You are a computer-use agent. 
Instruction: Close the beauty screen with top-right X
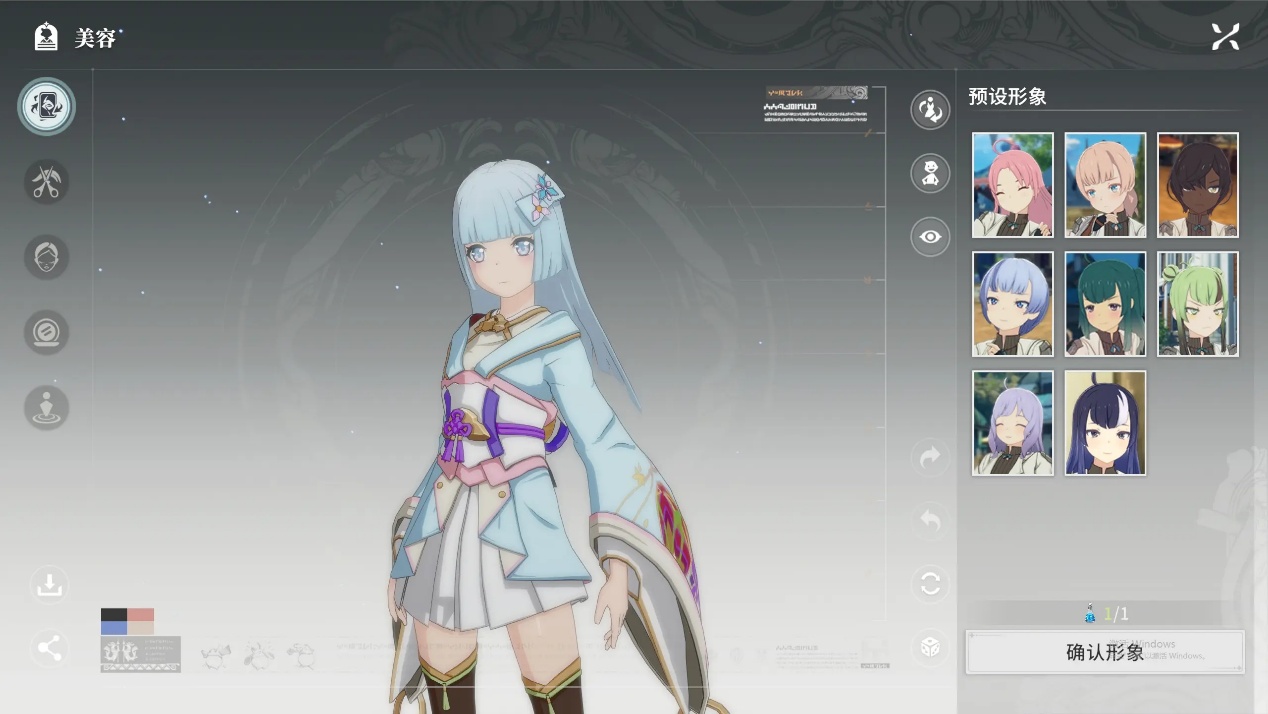pos(1225,37)
